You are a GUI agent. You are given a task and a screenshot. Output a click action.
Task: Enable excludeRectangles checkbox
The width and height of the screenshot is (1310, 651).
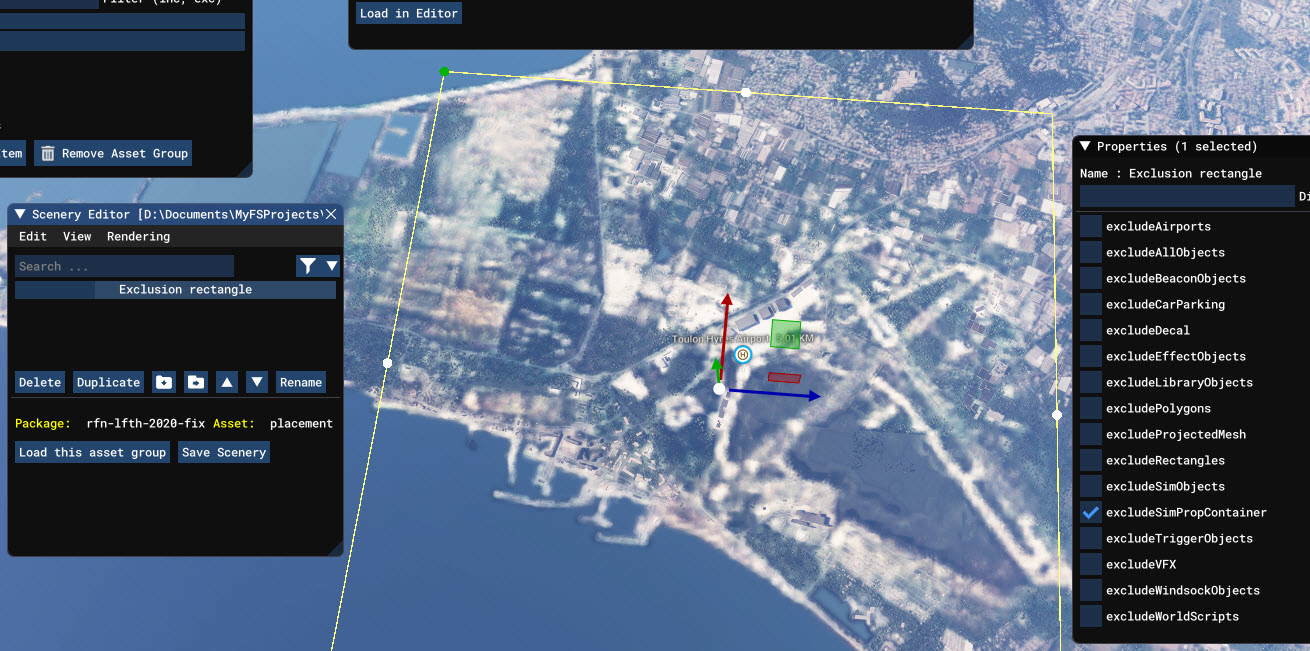point(1091,460)
